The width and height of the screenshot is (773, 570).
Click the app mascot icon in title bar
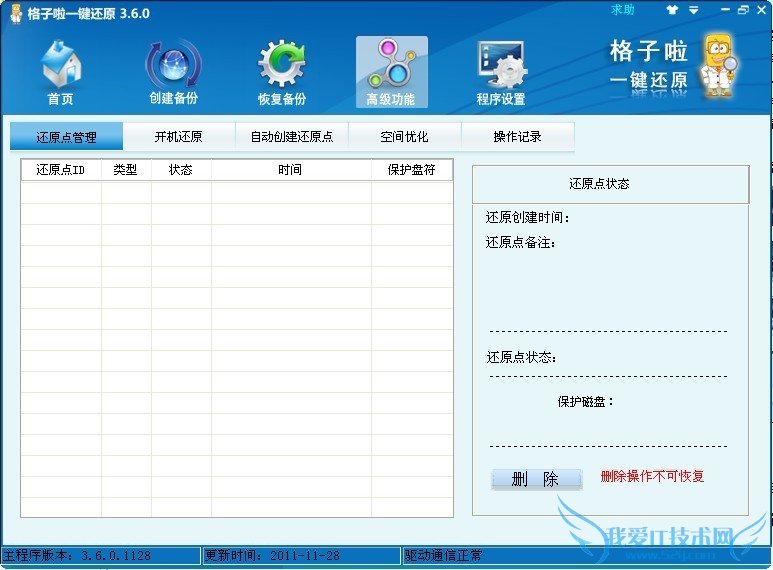(x=16, y=13)
